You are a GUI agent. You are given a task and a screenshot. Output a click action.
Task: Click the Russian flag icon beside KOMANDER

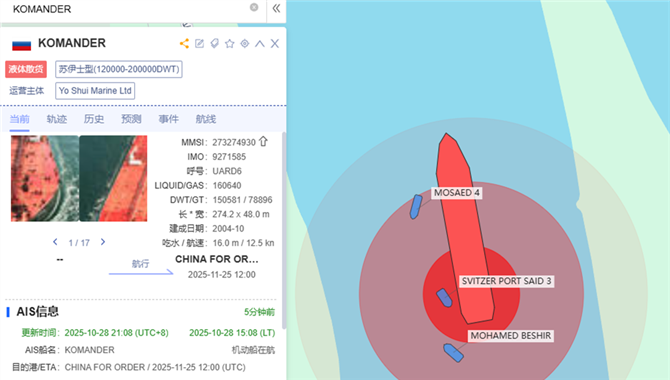point(21,45)
